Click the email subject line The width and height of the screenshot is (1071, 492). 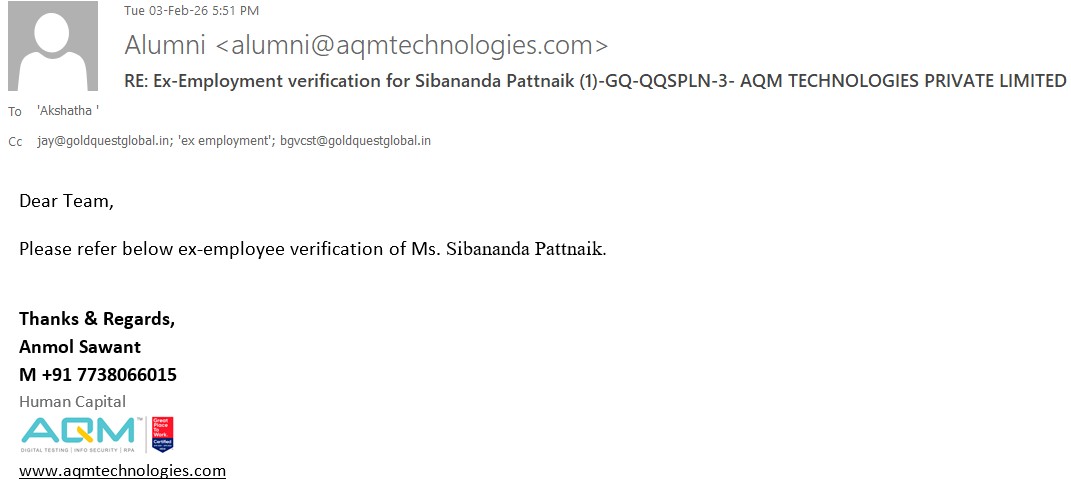tap(595, 81)
